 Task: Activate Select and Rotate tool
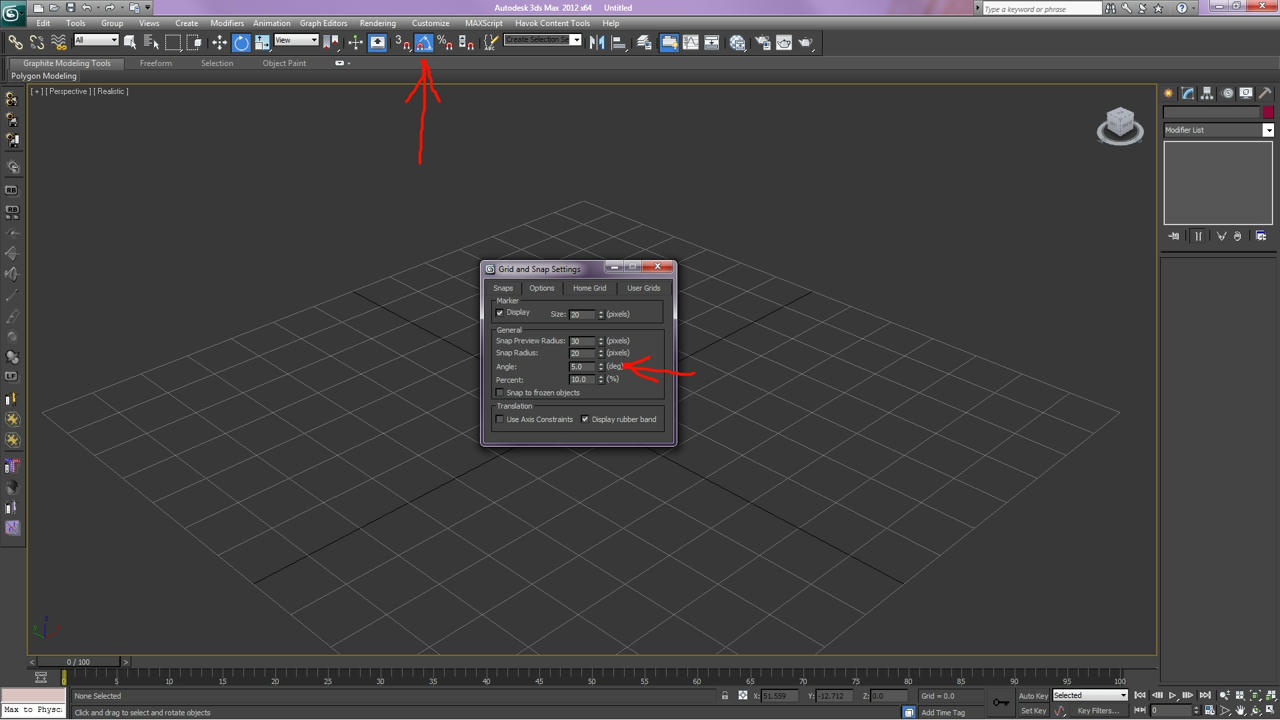pos(241,42)
